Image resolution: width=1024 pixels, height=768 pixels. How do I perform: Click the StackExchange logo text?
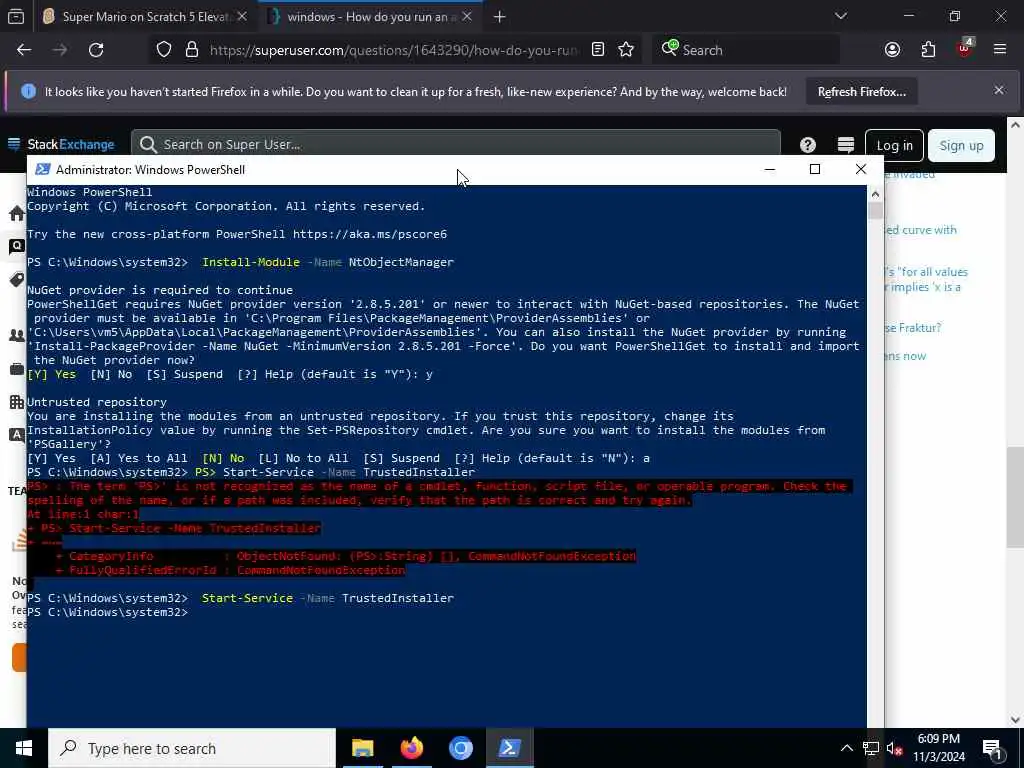pyautogui.click(x=71, y=144)
